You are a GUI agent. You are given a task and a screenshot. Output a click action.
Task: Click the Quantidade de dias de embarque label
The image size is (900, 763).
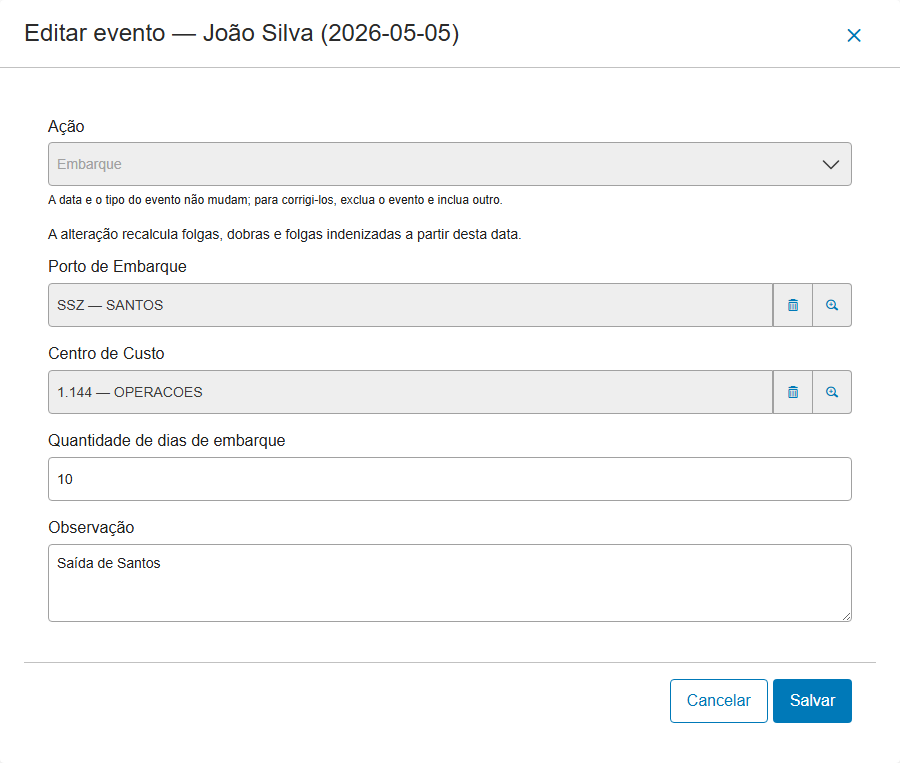coord(166,440)
